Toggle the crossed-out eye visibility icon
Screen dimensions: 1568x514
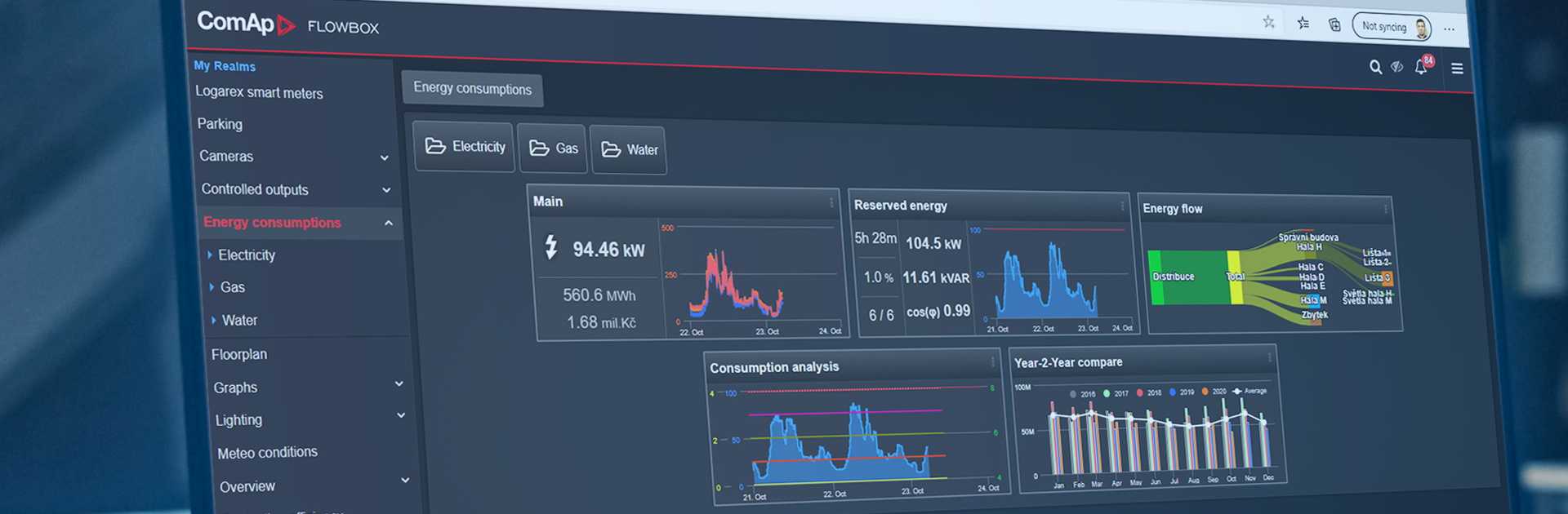1397,67
